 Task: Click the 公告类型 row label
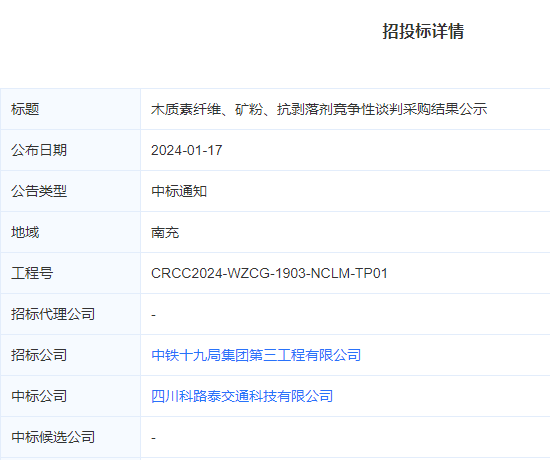coord(39,191)
